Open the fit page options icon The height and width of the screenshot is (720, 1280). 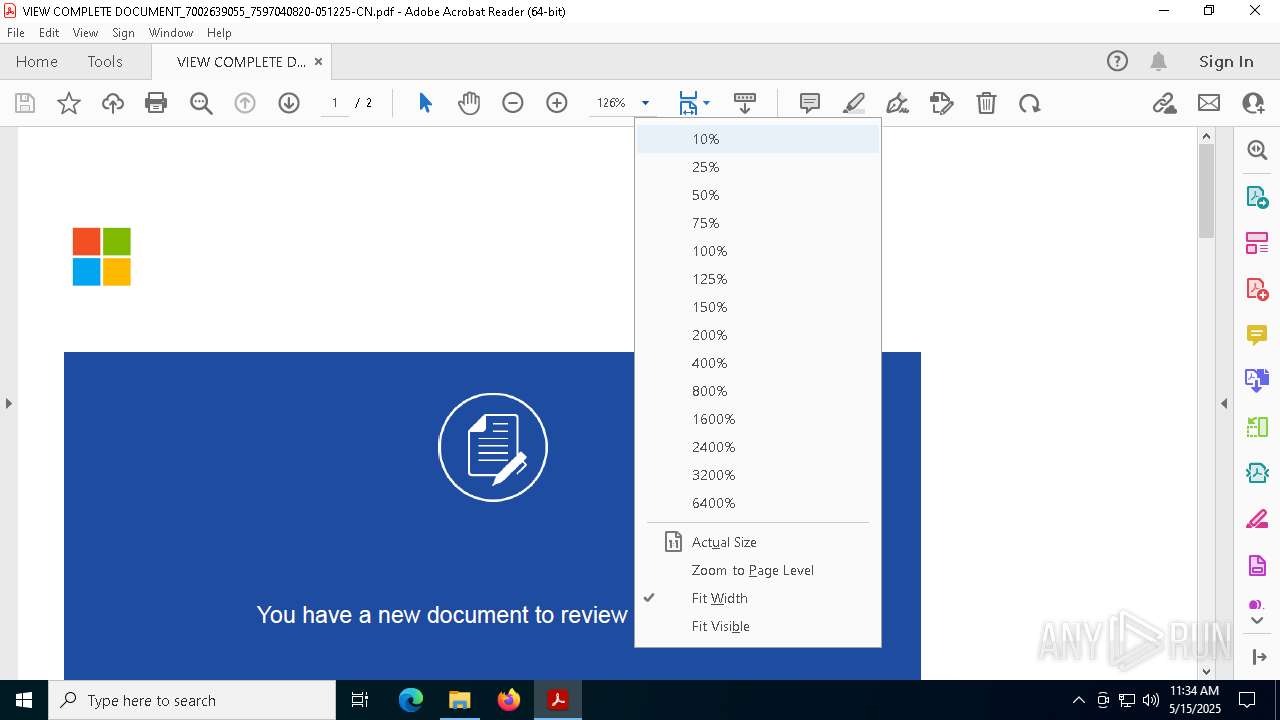[x=688, y=103]
